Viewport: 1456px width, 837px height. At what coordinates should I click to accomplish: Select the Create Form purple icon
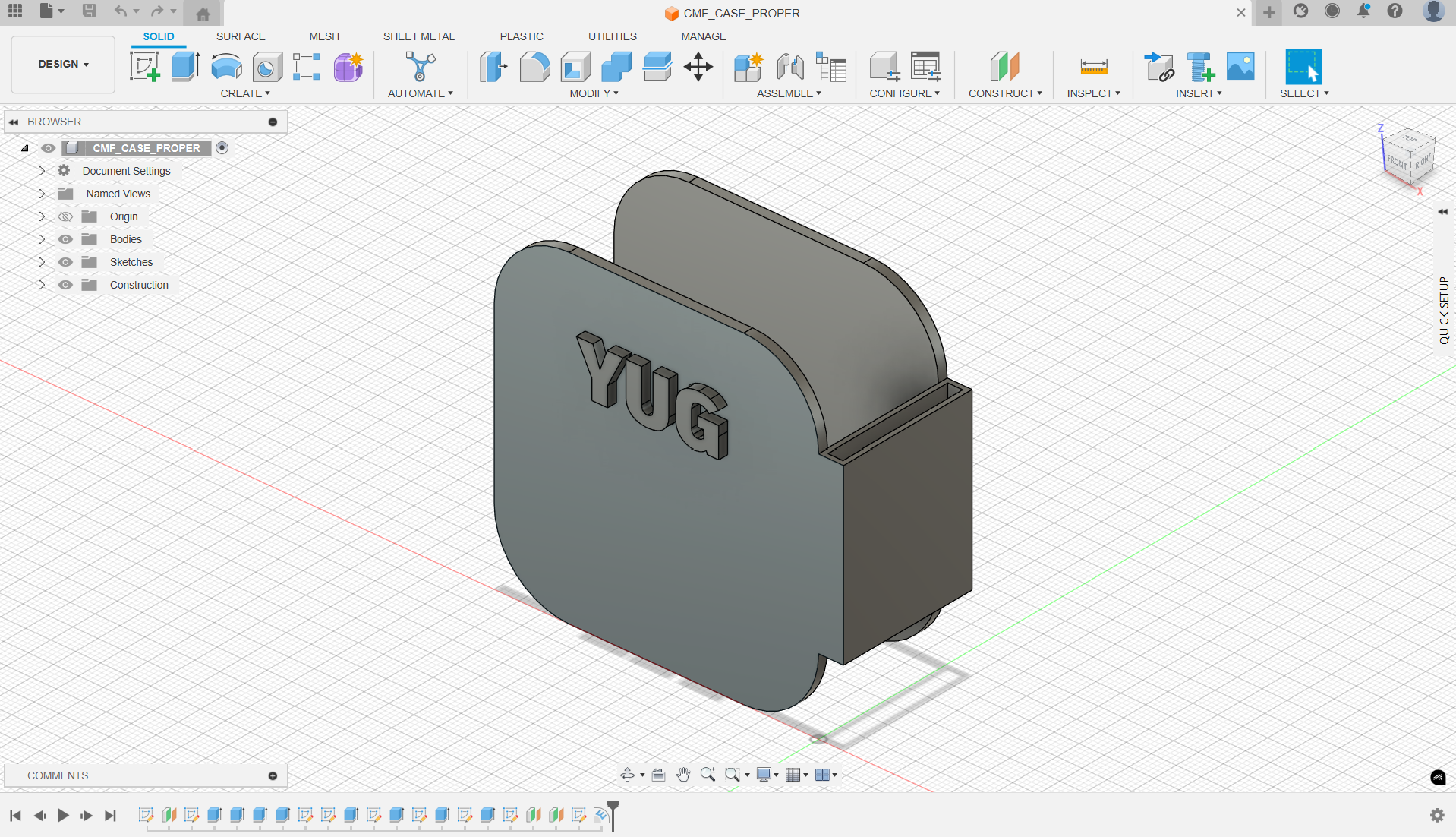(348, 67)
